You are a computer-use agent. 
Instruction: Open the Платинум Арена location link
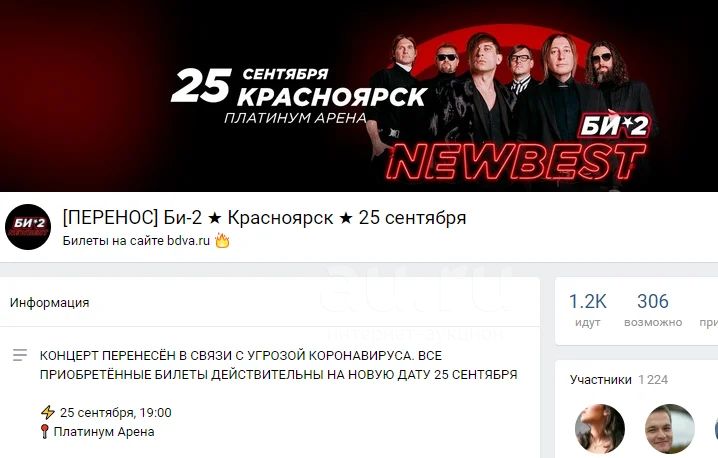[104, 431]
